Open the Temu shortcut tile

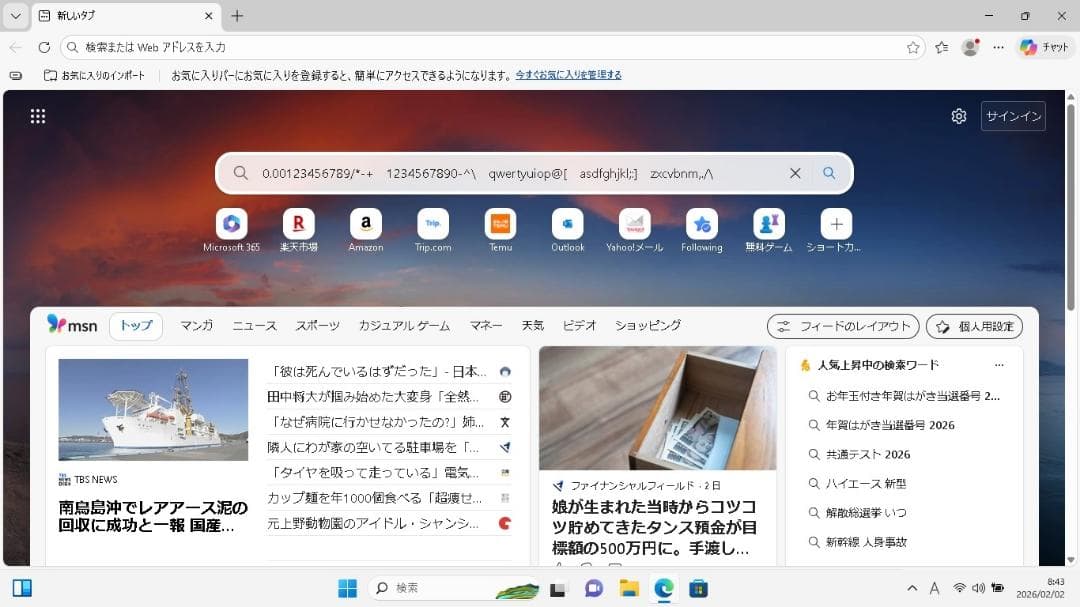(x=500, y=225)
